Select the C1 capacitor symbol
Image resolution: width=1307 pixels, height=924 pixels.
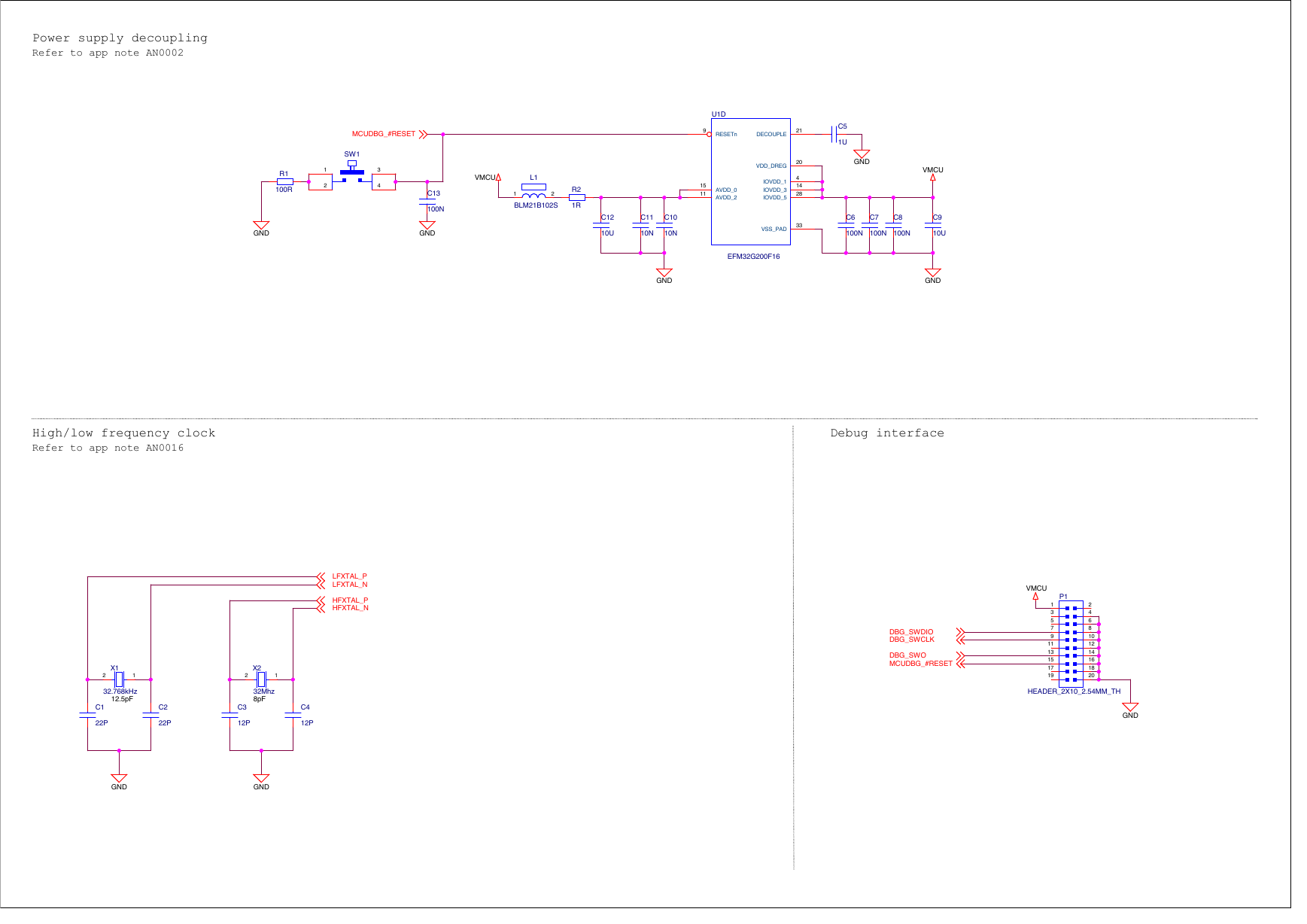click(x=87, y=715)
